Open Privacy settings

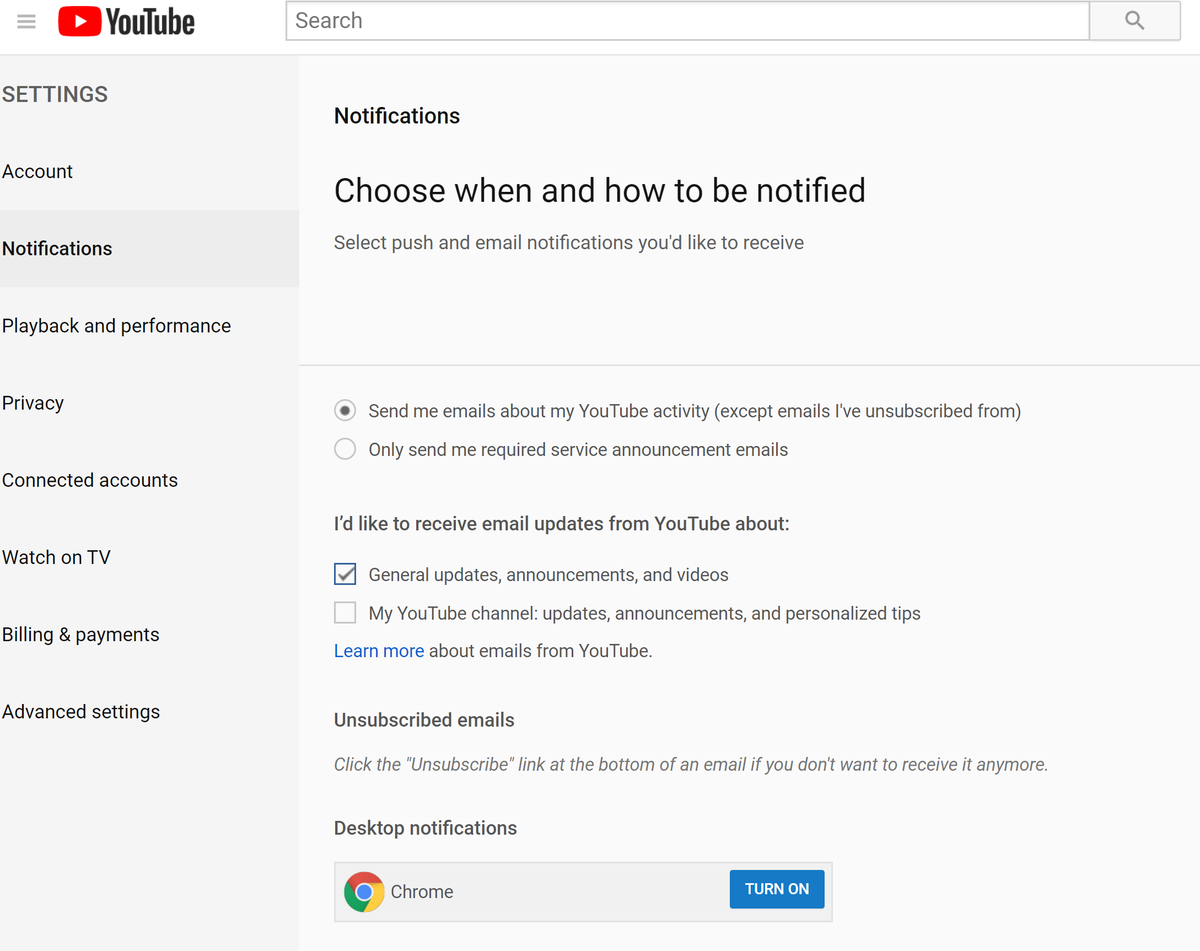[x=33, y=402]
